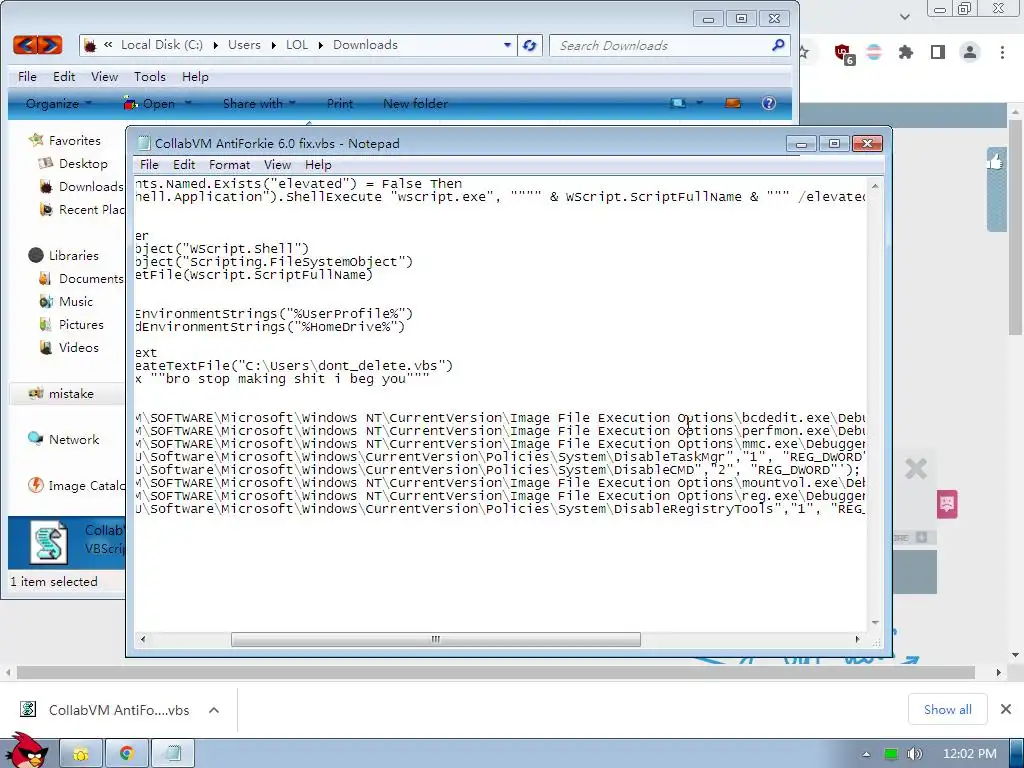Focus the Search Downloads field
Image resolution: width=1024 pixels, height=768 pixels.
(x=662, y=45)
